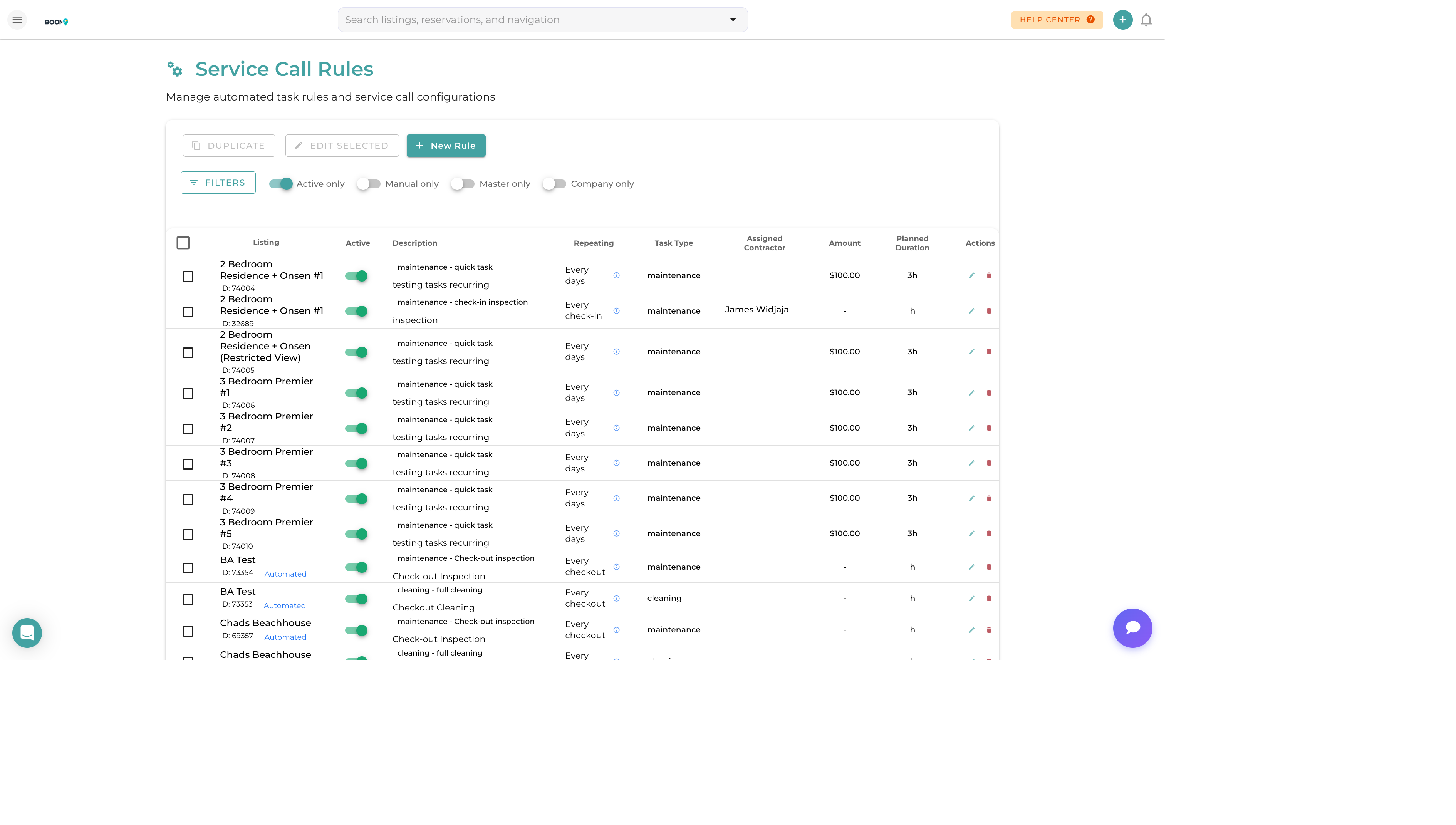Click the info icon next to Every check-in
Screen dimensions: 1456x825
pos(616,310)
